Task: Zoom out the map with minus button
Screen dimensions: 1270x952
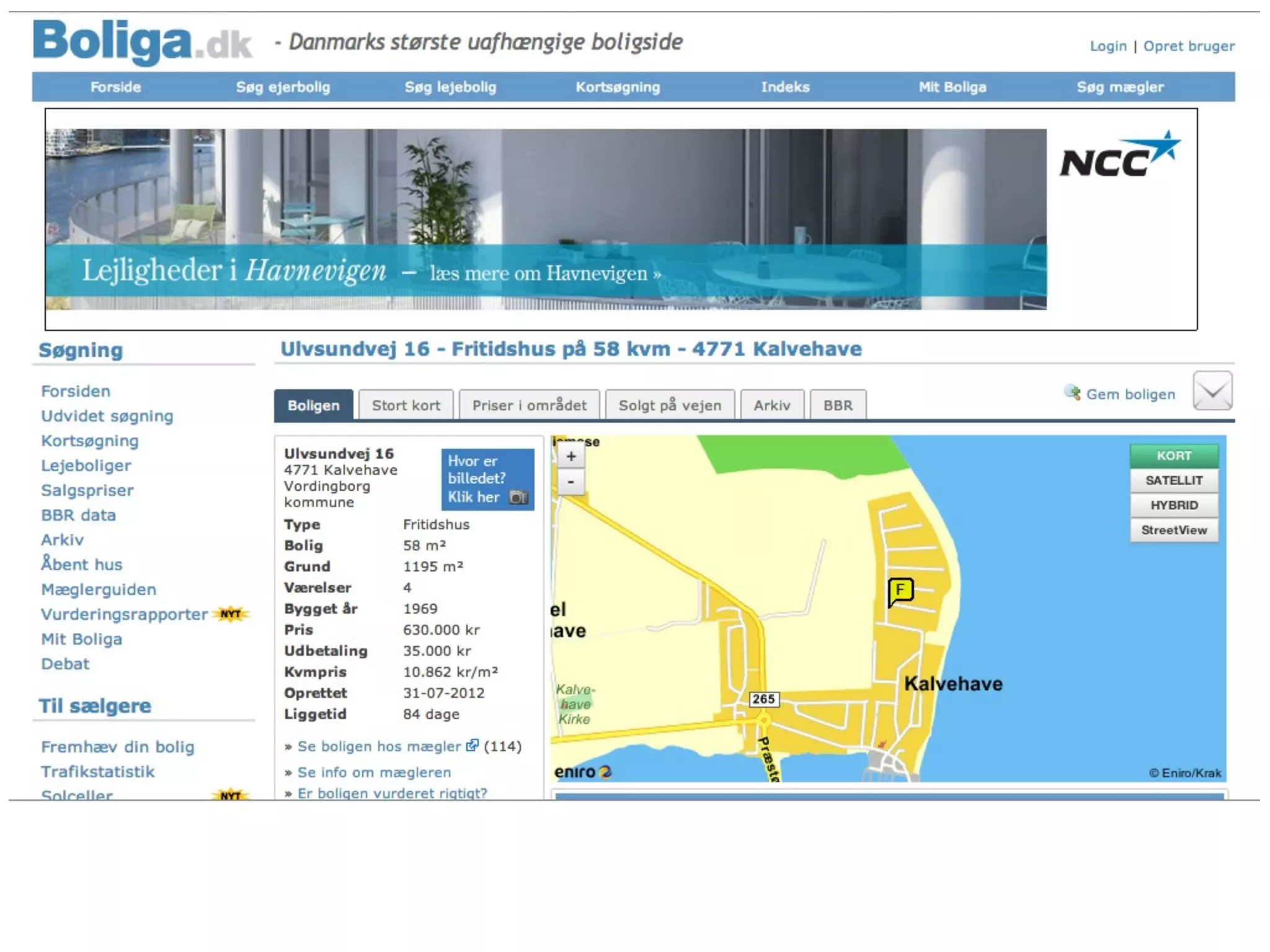Action: (x=571, y=482)
